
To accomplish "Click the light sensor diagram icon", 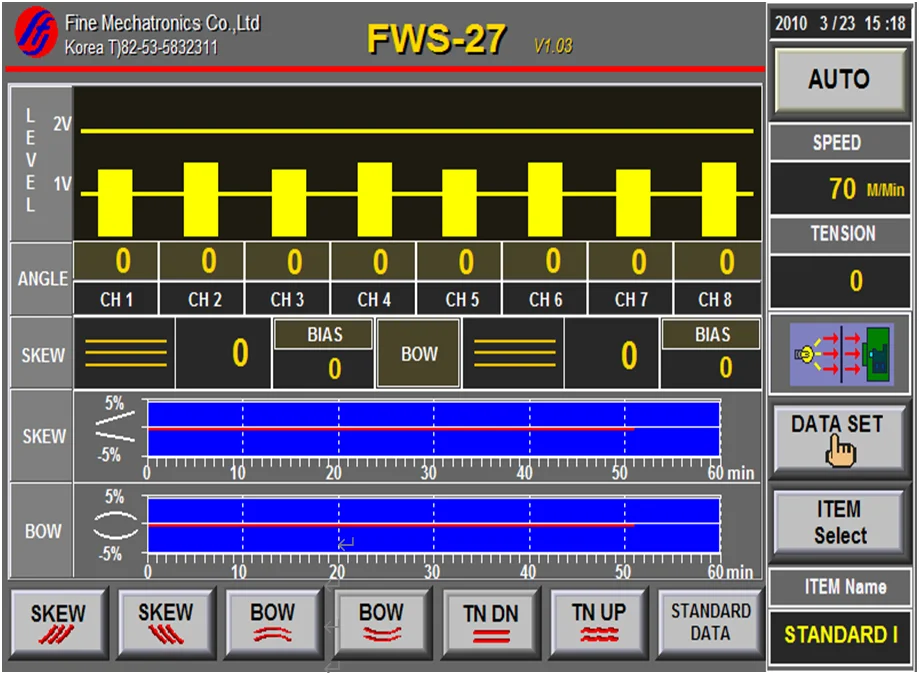I will point(840,354).
